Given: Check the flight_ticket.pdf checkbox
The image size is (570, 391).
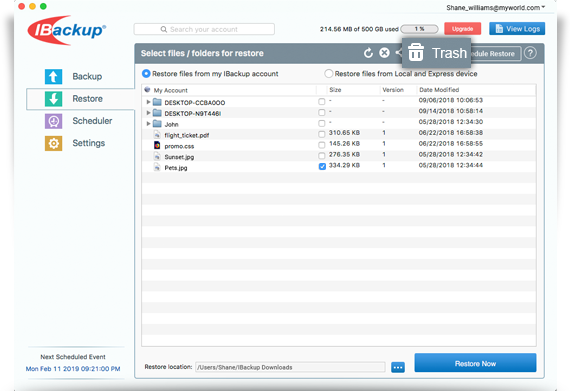Looking at the screenshot, I should (322, 134).
